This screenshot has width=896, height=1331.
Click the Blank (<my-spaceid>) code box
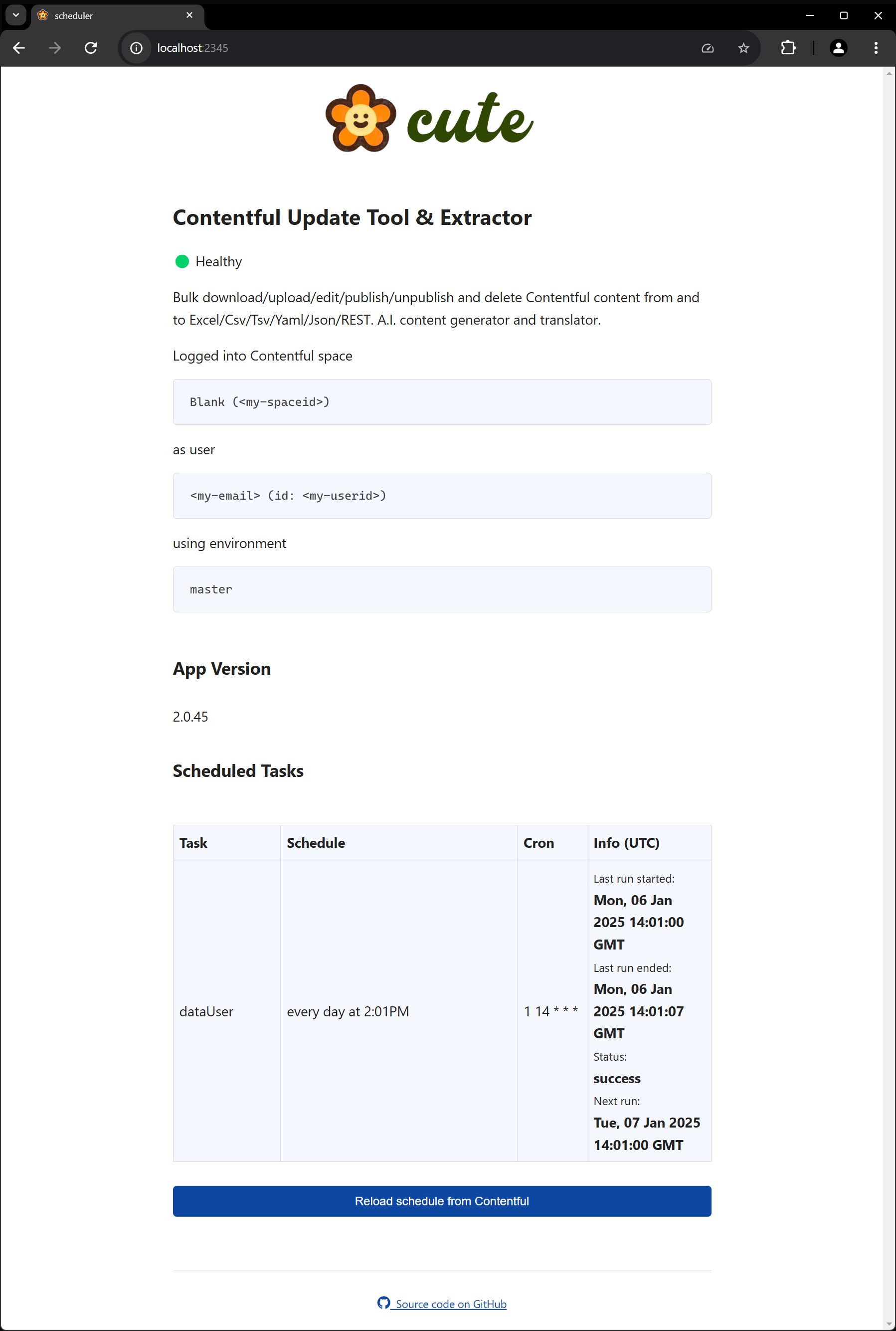tap(442, 402)
